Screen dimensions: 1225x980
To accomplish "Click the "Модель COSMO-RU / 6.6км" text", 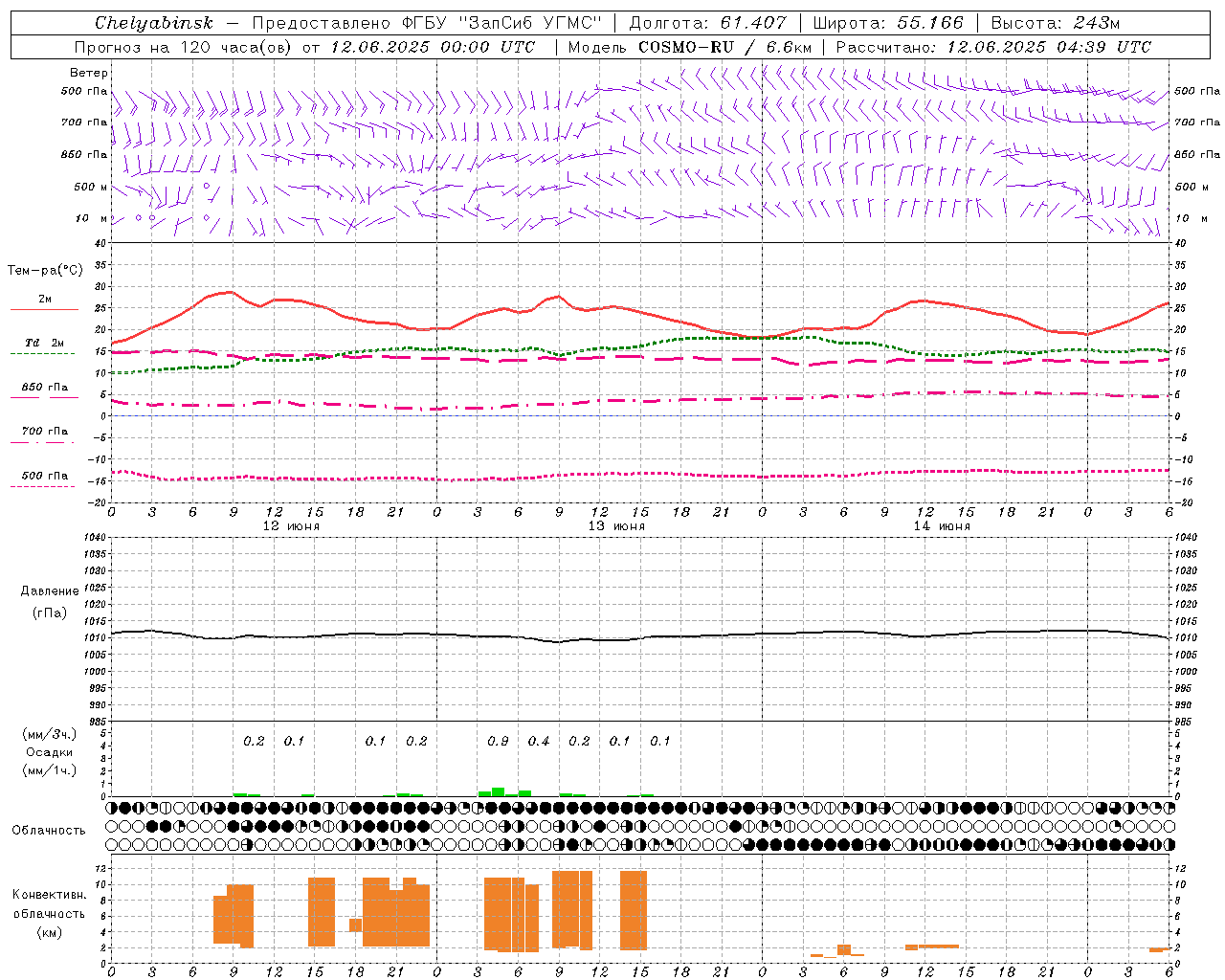I will click(x=689, y=47).
